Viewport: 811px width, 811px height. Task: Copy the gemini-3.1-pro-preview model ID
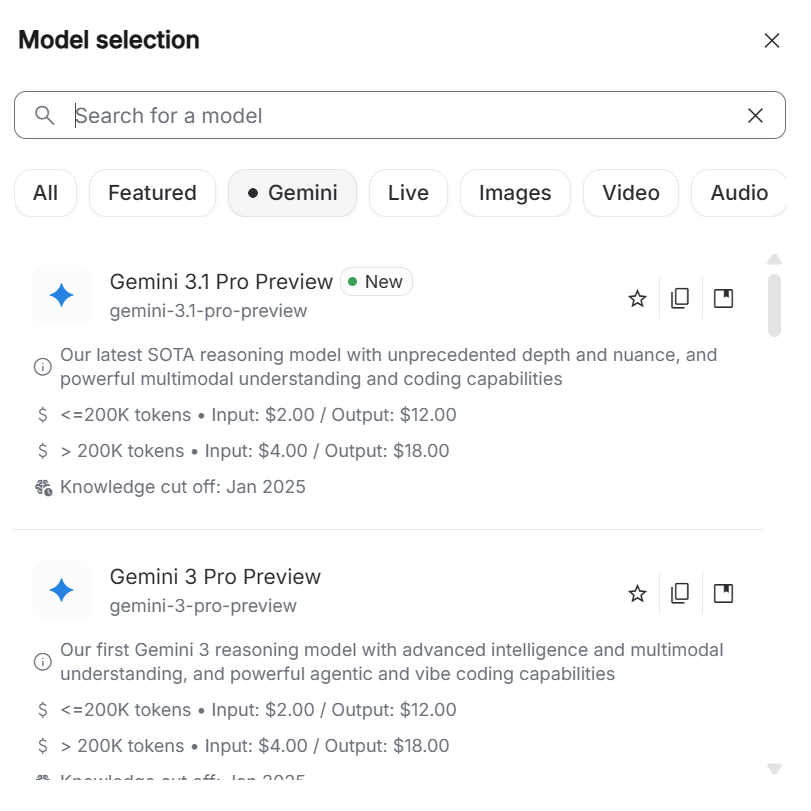point(680,298)
